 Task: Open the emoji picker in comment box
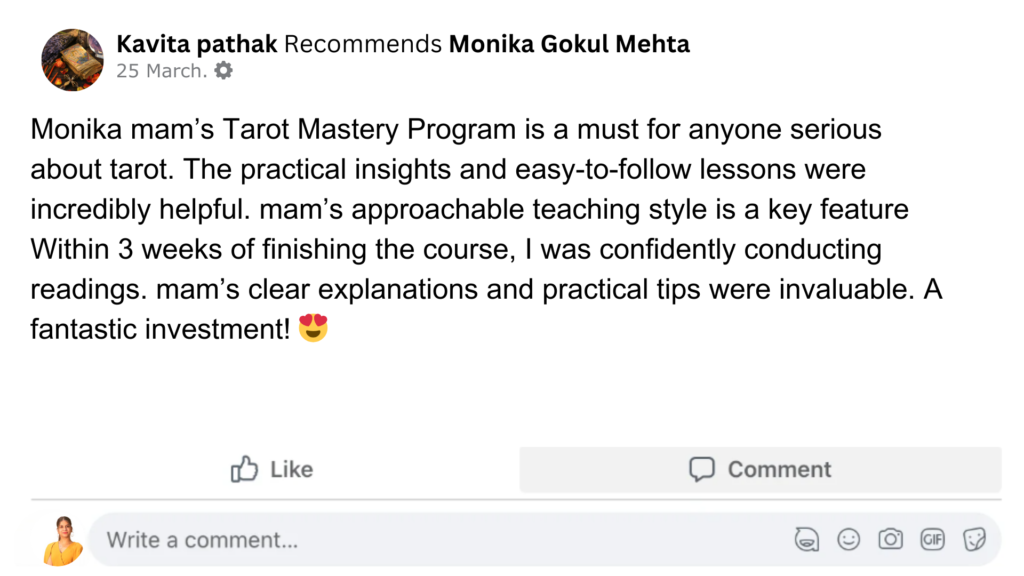848,540
